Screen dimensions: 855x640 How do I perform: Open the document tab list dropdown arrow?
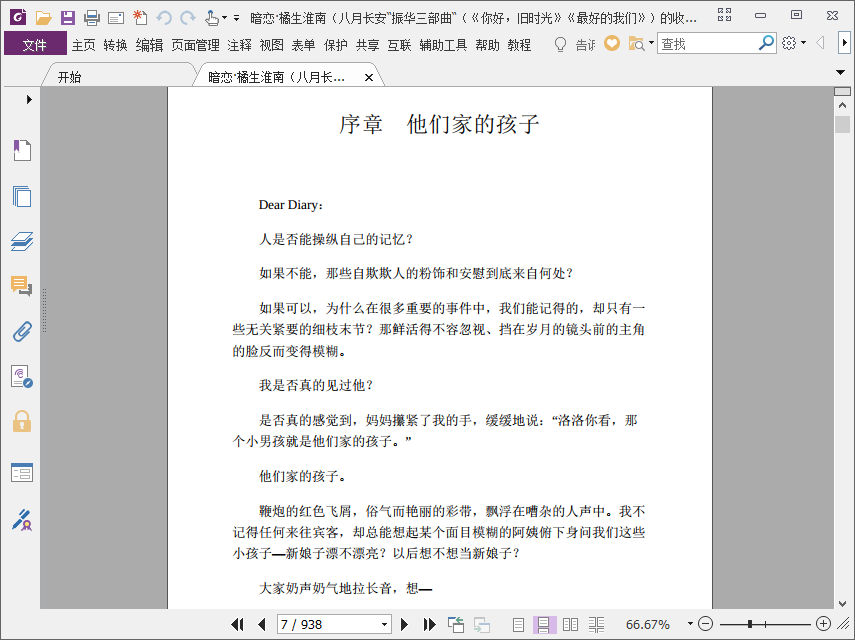840,72
